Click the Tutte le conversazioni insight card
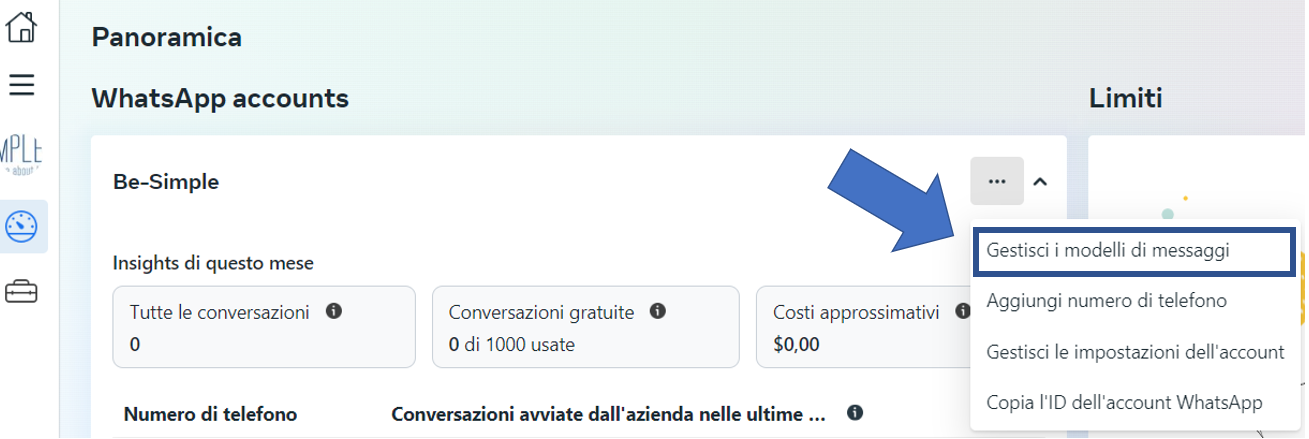Screen dimensions: 1309x439 click(x=264, y=327)
